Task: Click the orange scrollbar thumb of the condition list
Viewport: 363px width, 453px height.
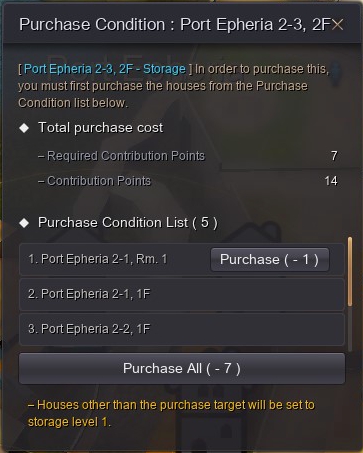Action: (350, 272)
